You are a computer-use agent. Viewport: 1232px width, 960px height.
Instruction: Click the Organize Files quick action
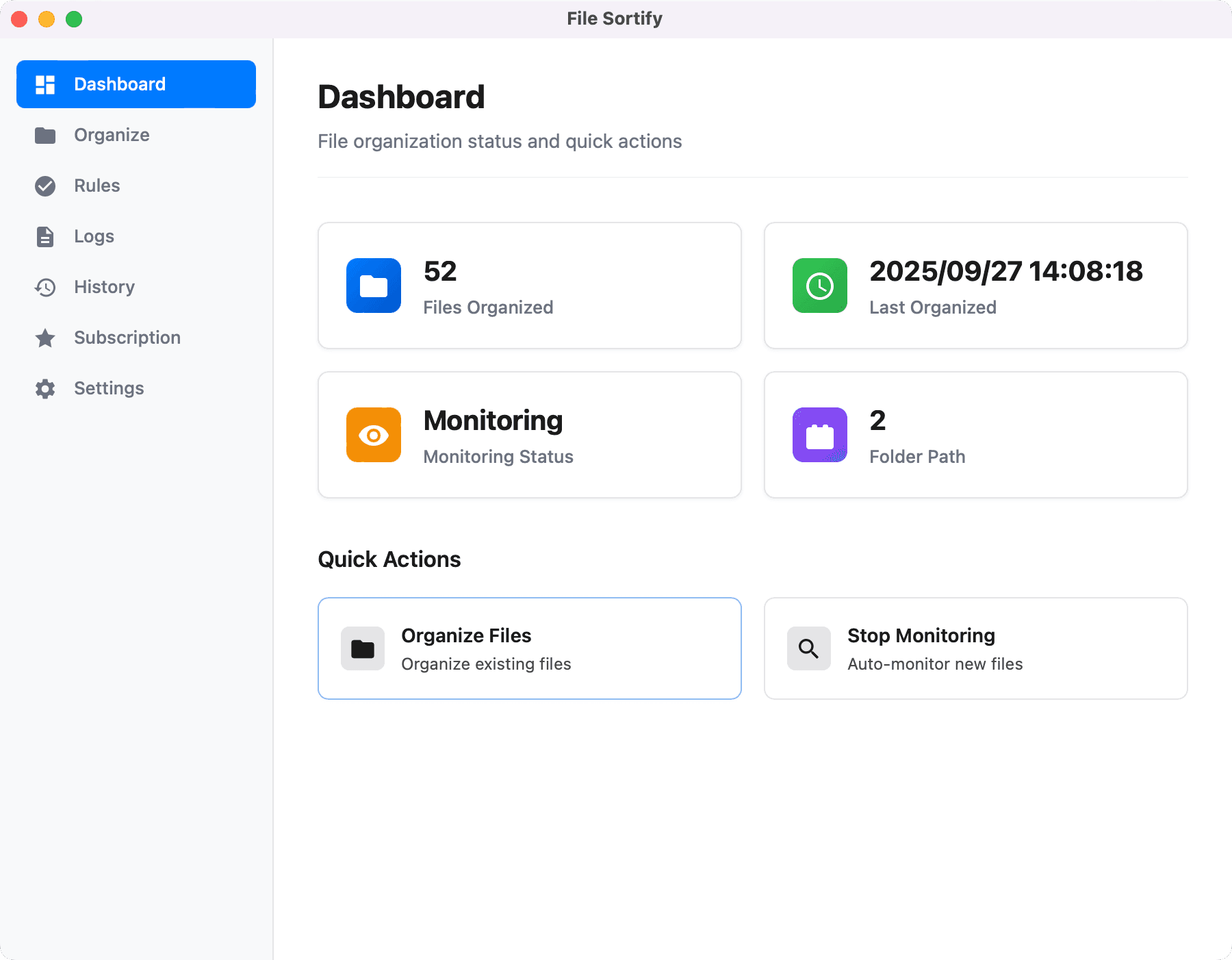pyautogui.click(x=529, y=648)
